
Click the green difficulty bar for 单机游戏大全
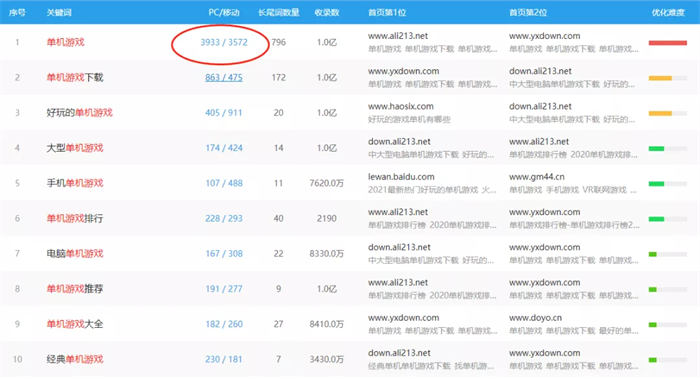[x=653, y=325]
